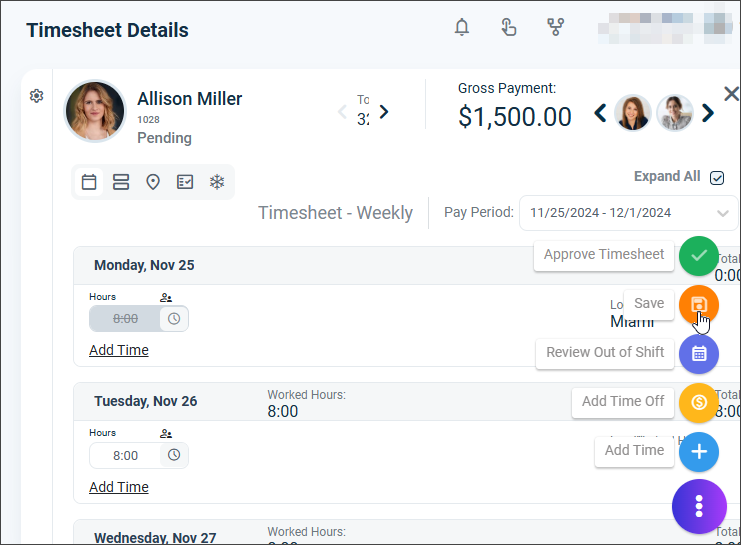
Task: Click the Save label
Action: (x=649, y=304)
